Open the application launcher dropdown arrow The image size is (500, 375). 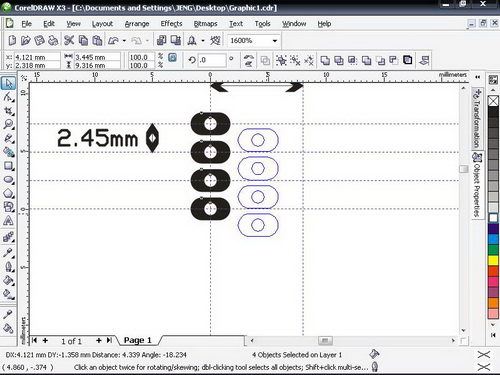click(203, 41)
